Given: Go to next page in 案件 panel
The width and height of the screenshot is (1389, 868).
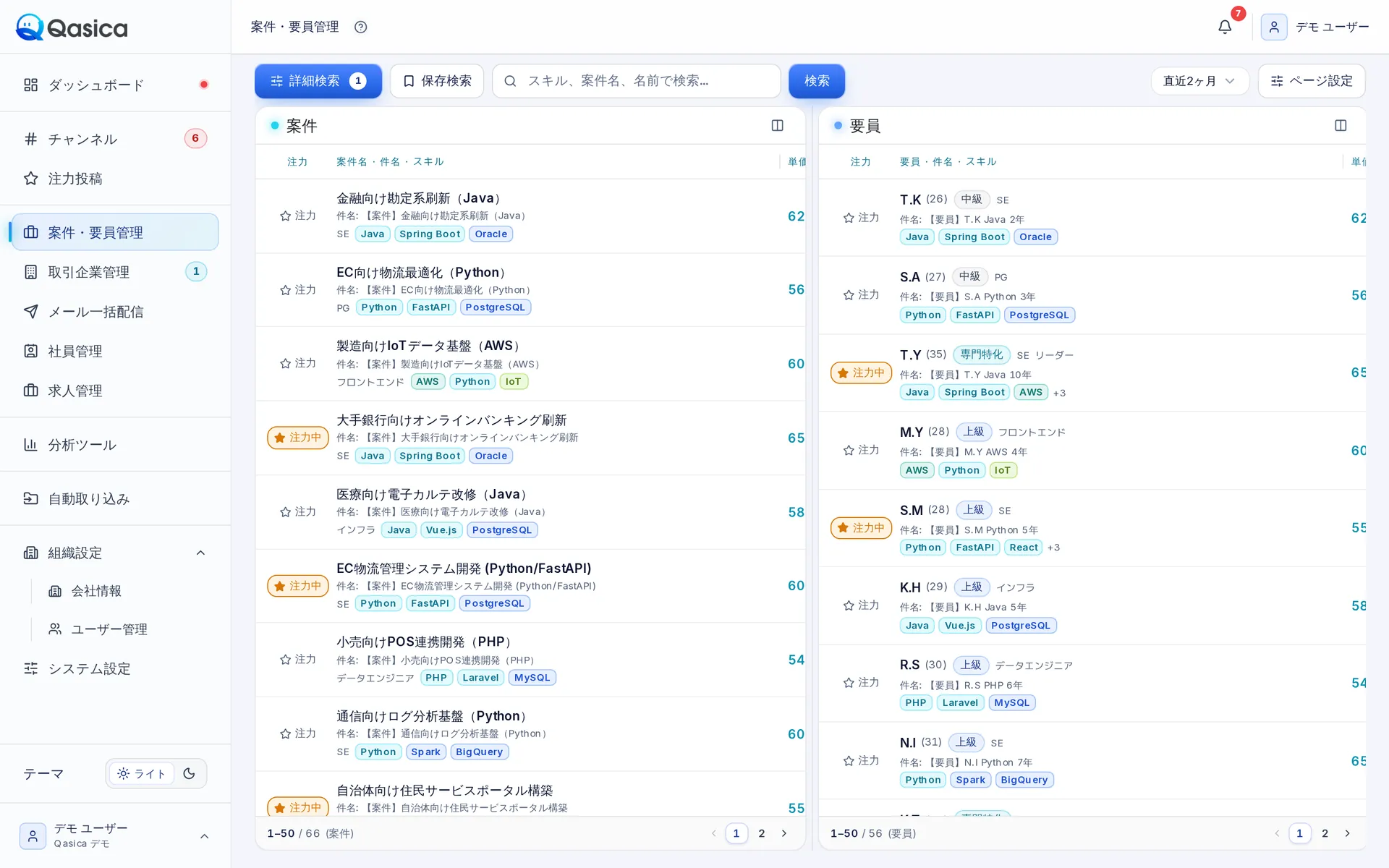Looking at the screenshot, I should pos(784,833).
